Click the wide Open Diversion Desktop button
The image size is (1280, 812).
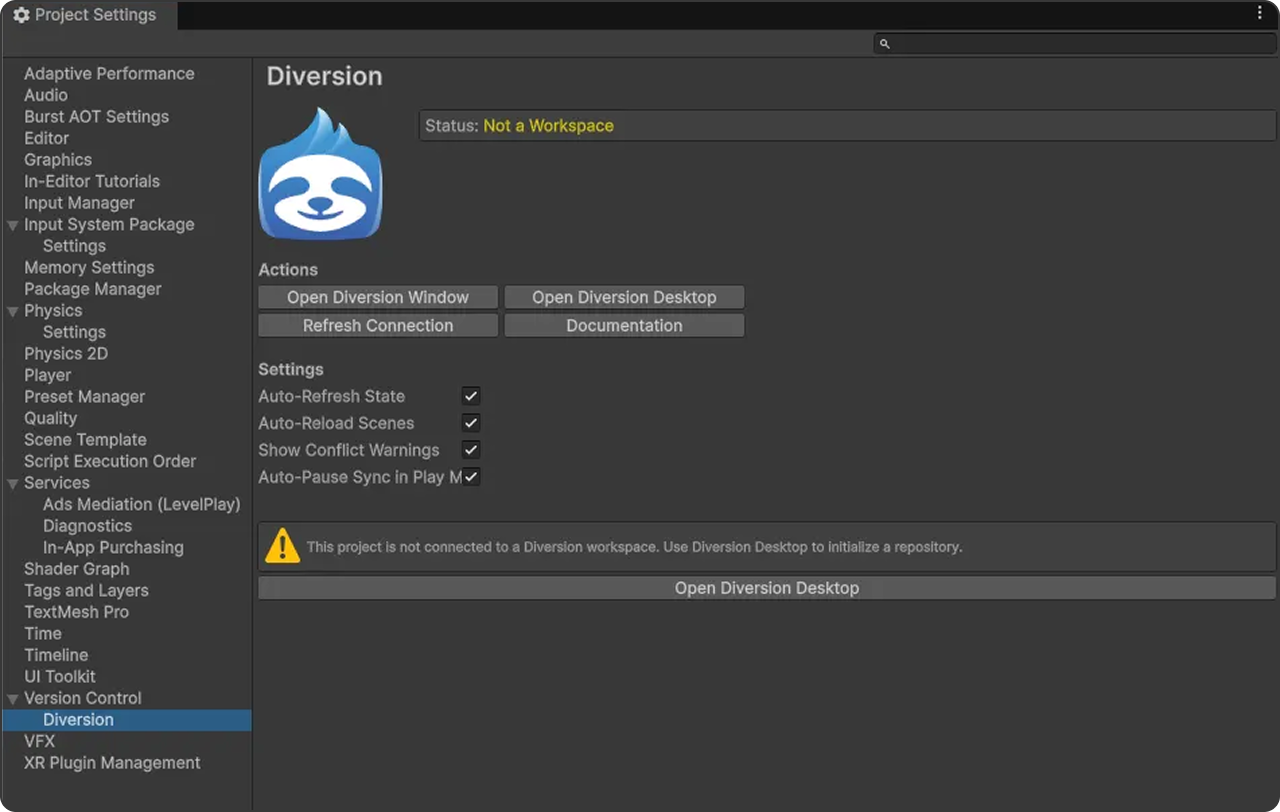[x=767, y=588]
